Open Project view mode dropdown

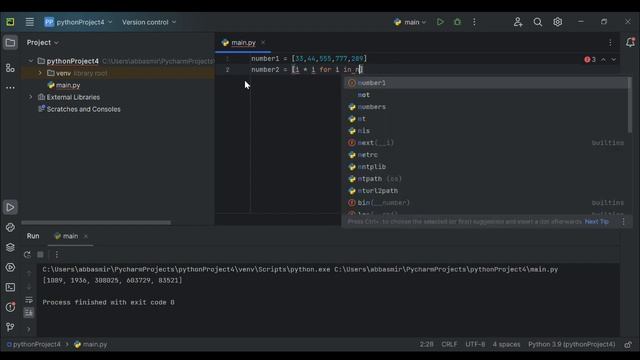point(42,42)
